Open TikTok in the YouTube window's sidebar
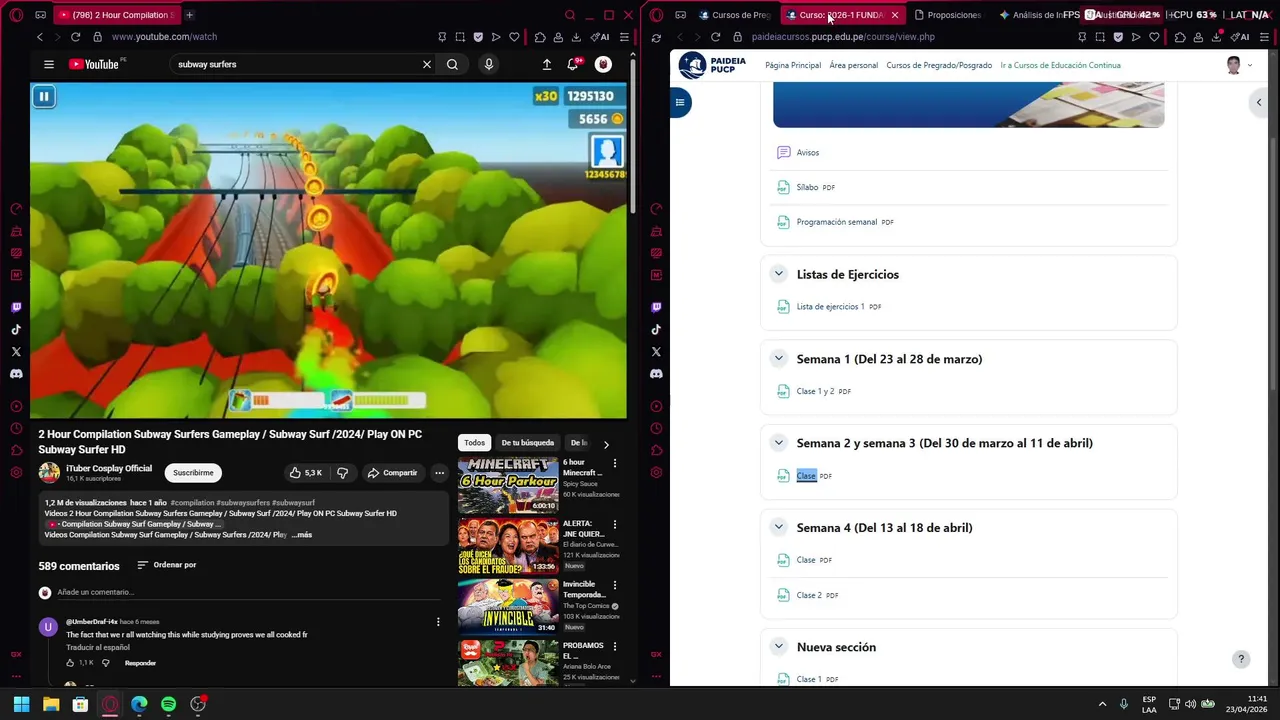 pyautogui.click(x=16, y=329)
